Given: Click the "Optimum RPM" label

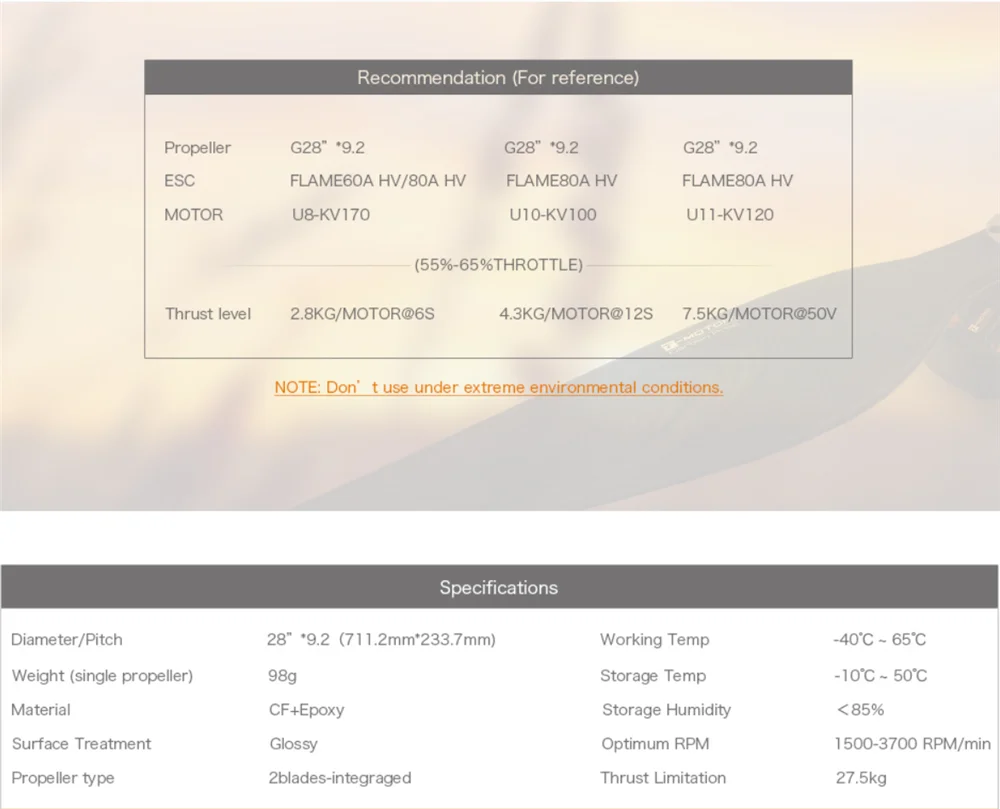Looking at the screenshot, I should click(x=655, y=744).
